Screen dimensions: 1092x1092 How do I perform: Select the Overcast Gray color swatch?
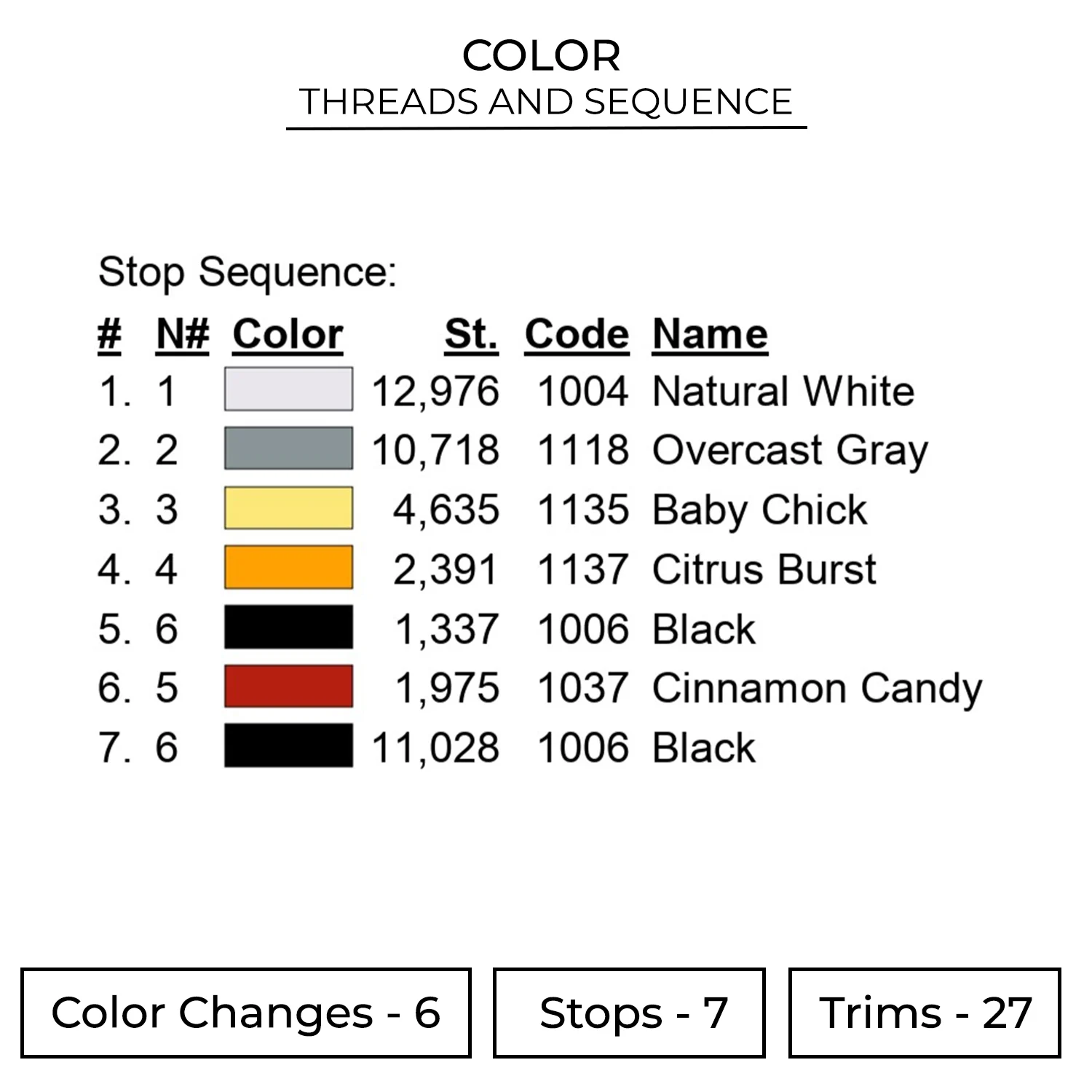point(288,448)
